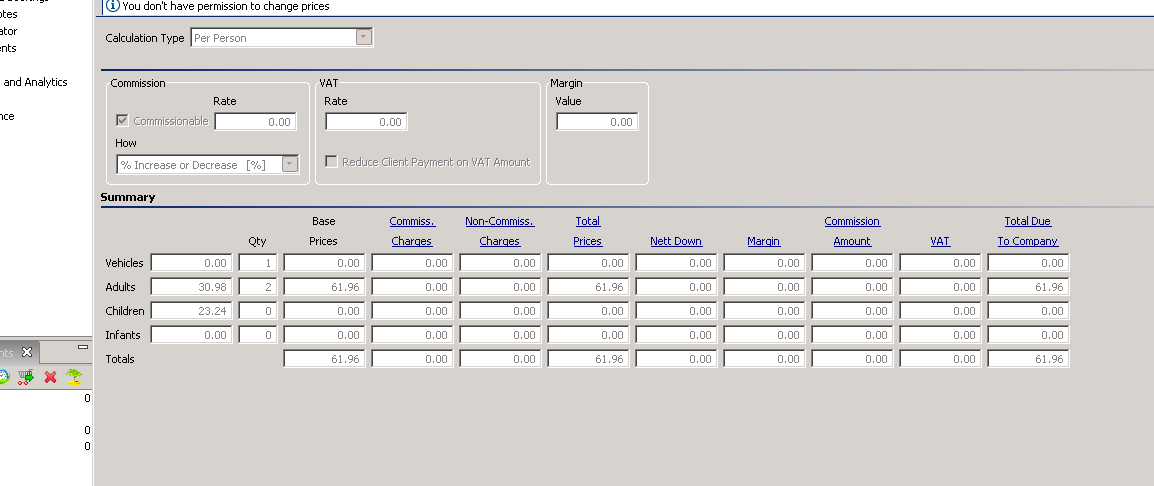The height and width of the screenshot is (486, 1154).
Task: Click the Margin Value input field
Action: (x=598, y=122)
